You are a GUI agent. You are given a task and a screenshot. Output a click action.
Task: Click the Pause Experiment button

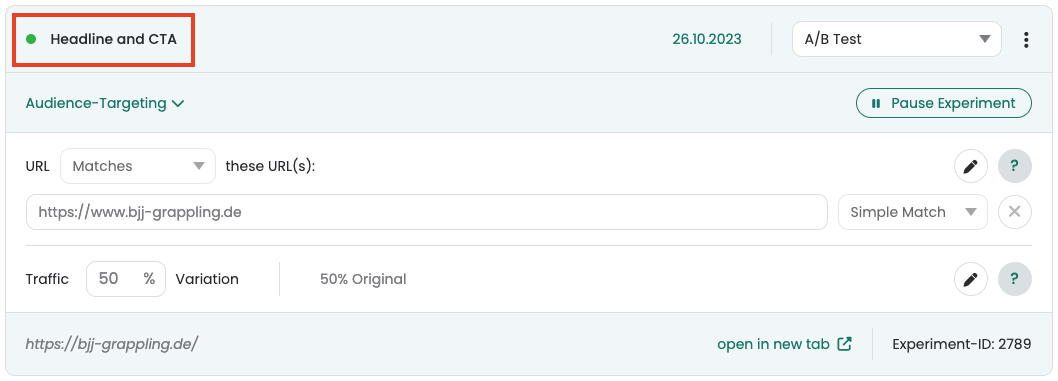(944, 103)
